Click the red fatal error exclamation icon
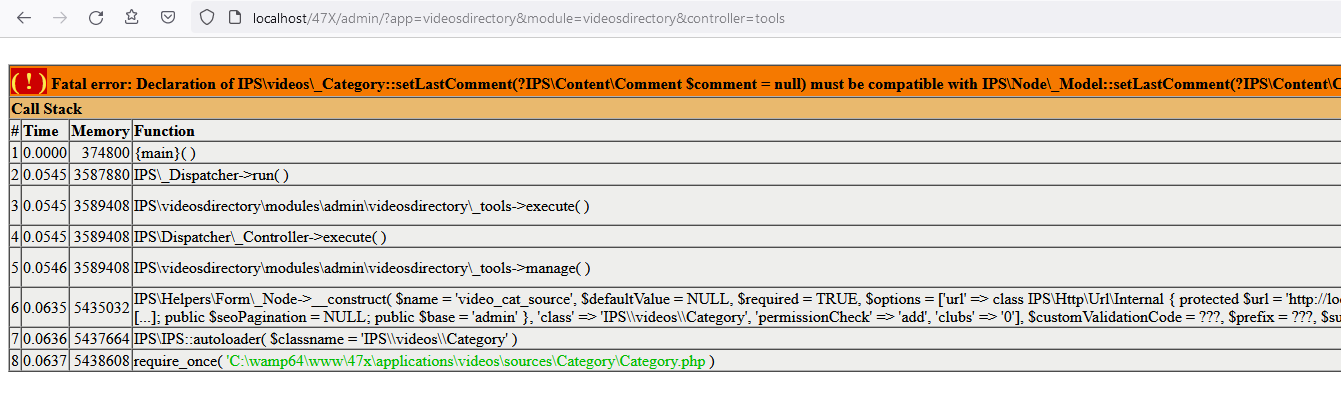 tap(29, 82)
